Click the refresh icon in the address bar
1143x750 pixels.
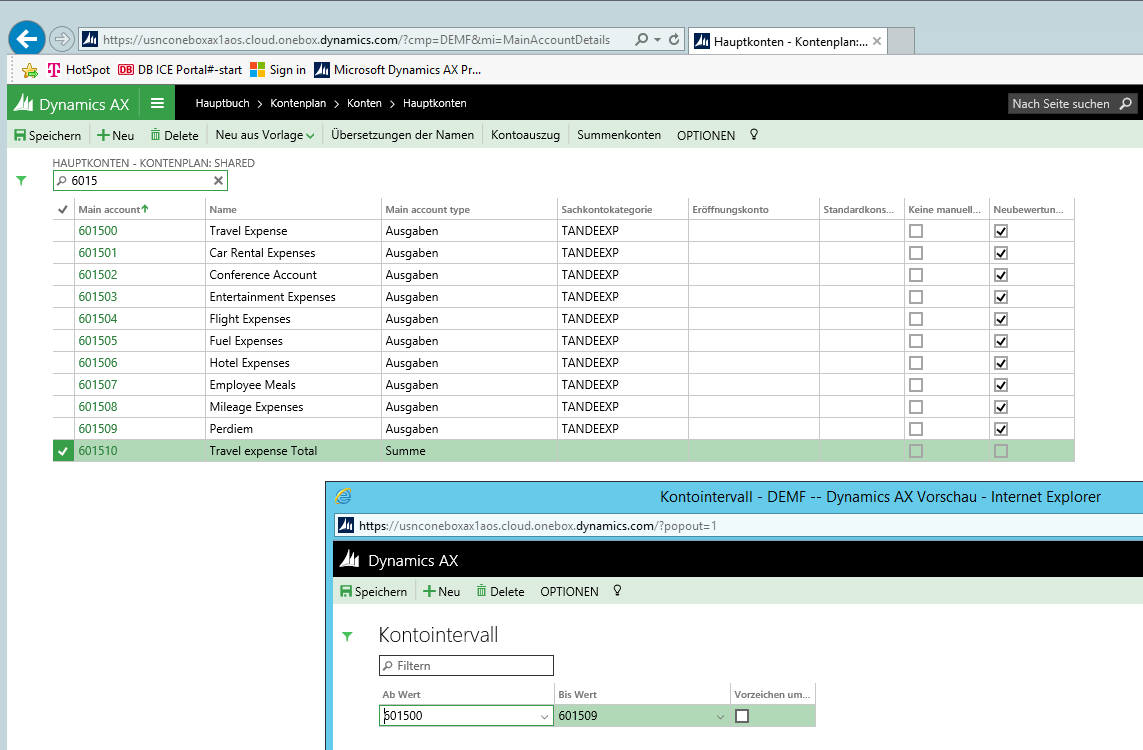pos(674,40)
